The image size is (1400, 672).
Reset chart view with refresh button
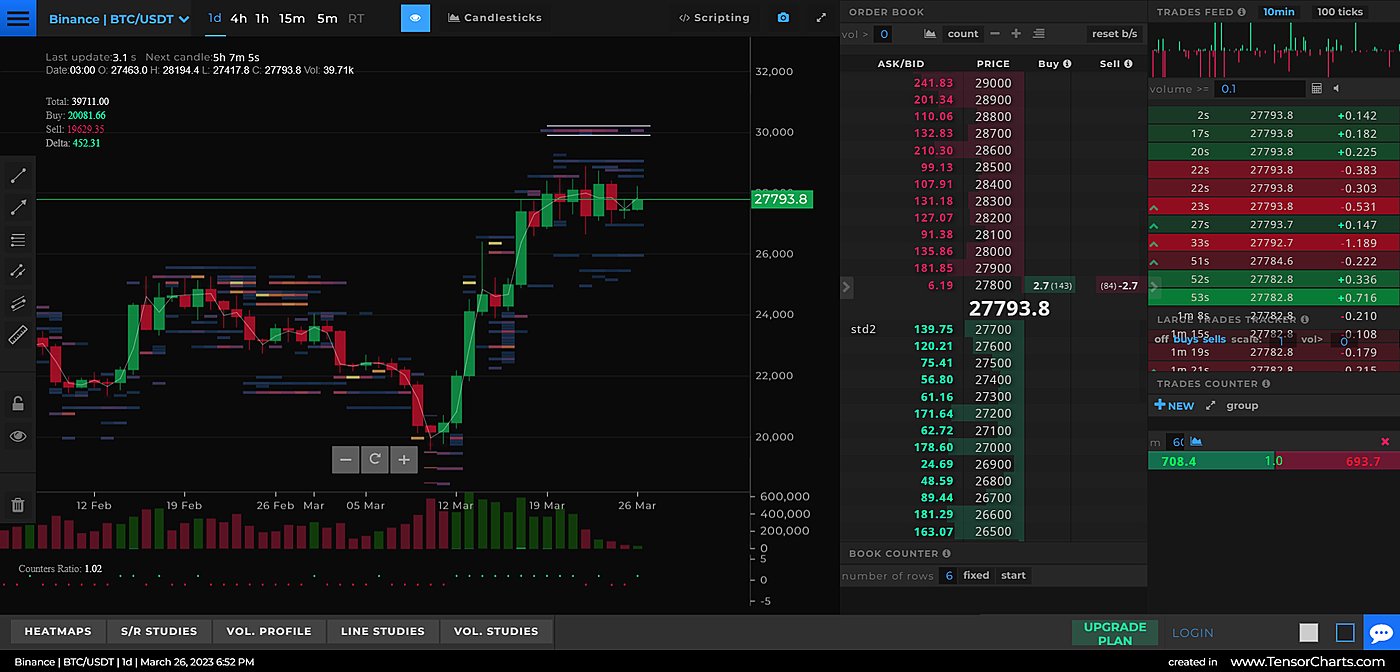[375, 459]
